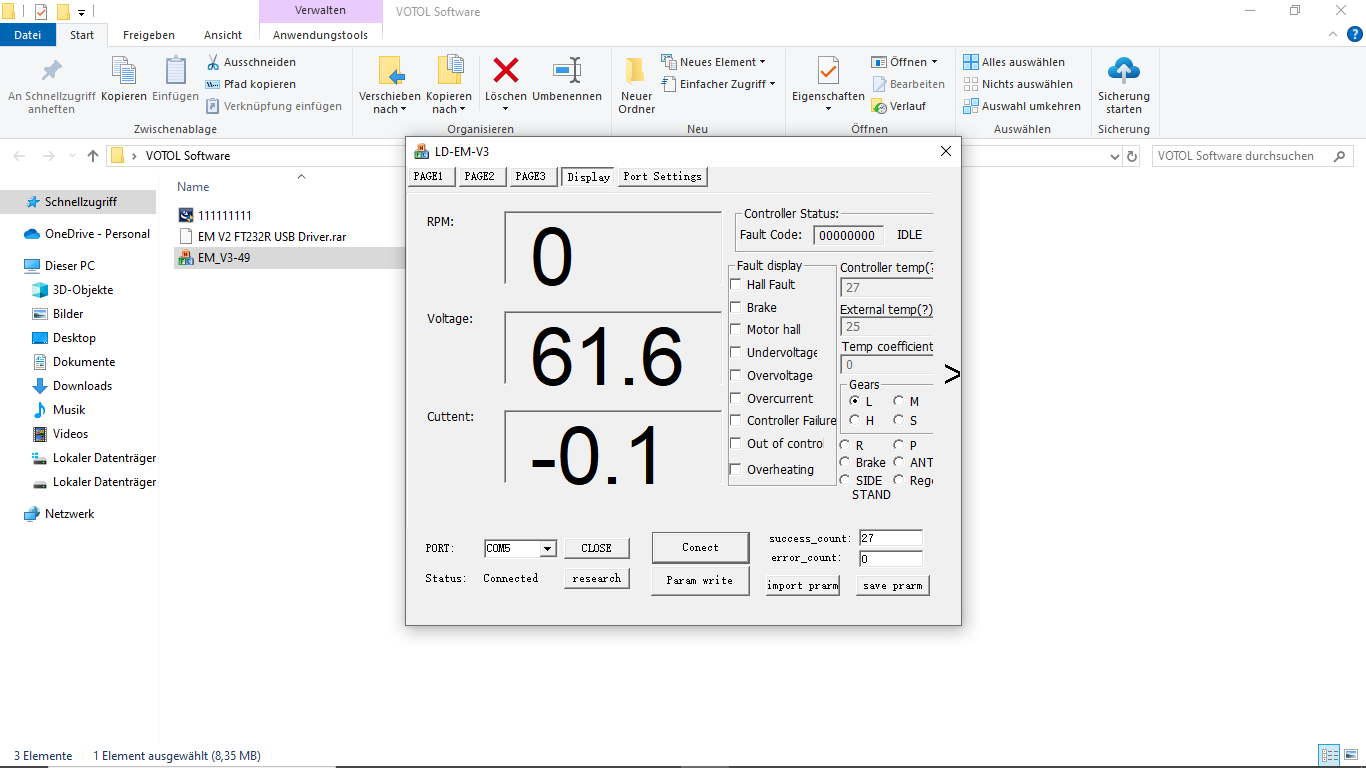Click the Kopieren icon in clipboard group
This screenshot has width=1366, height=768.
pyautogui.click(x=124, y=71)
